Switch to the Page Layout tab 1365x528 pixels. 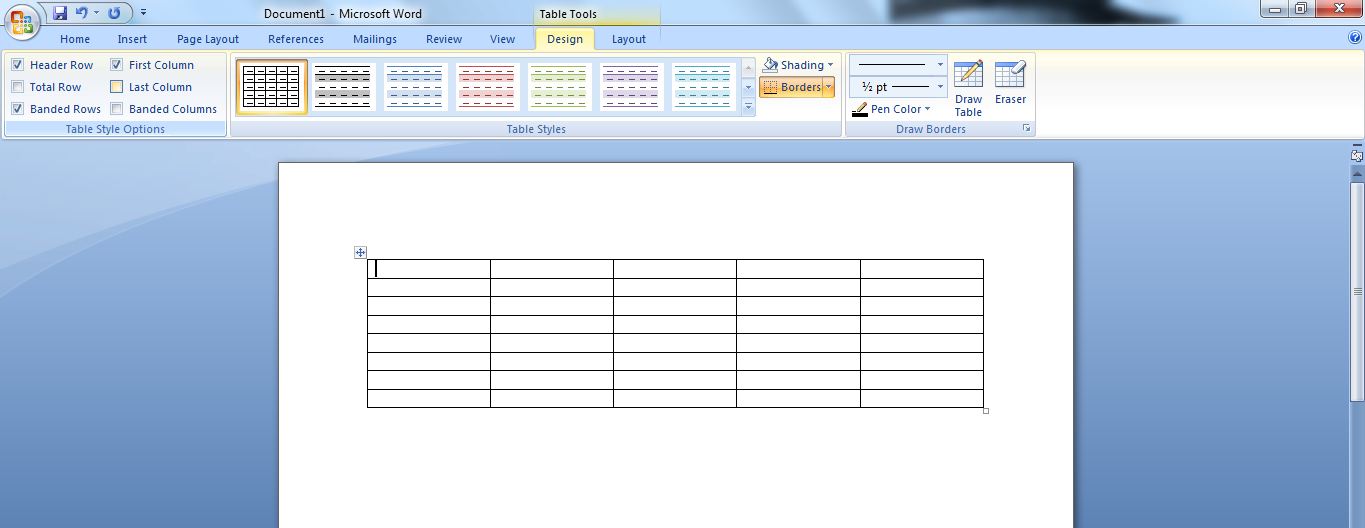click(208, 39)
